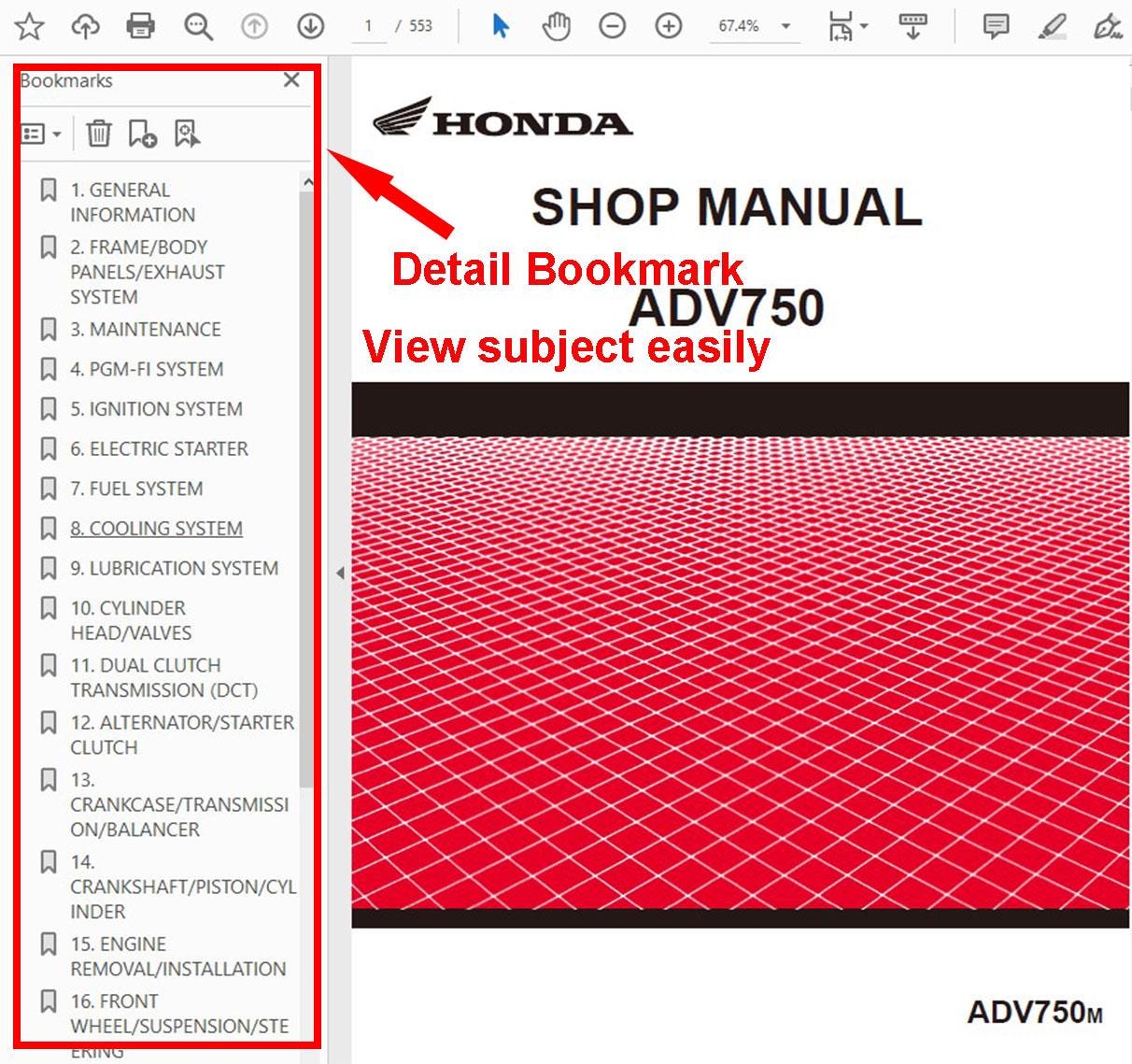Open bookmark 6. ELECTRIC STARTER
Screen dimensions: 1132x1064
pyautogui.click(x=159, y=448)
